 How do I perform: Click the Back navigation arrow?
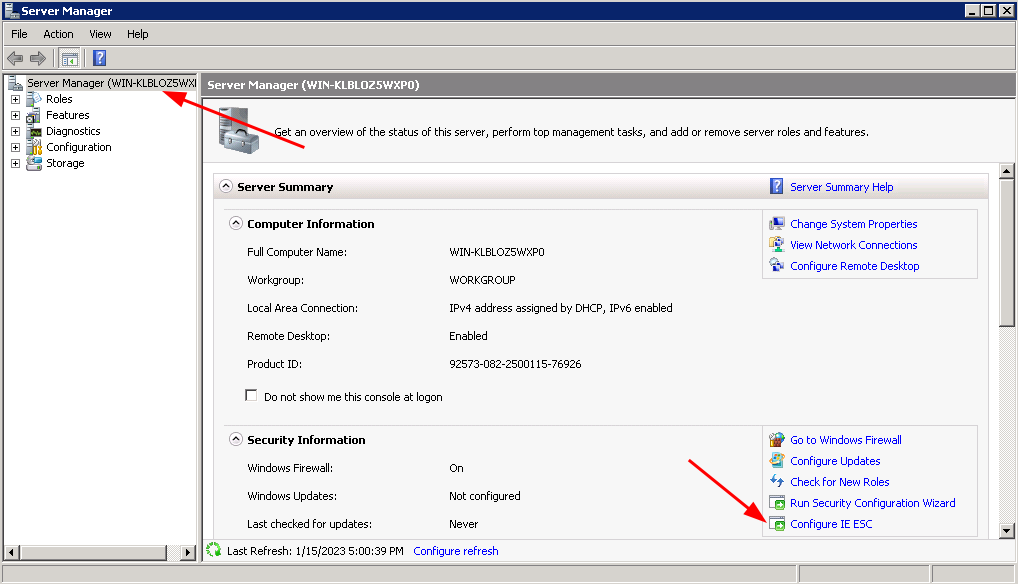pos(14,57)
